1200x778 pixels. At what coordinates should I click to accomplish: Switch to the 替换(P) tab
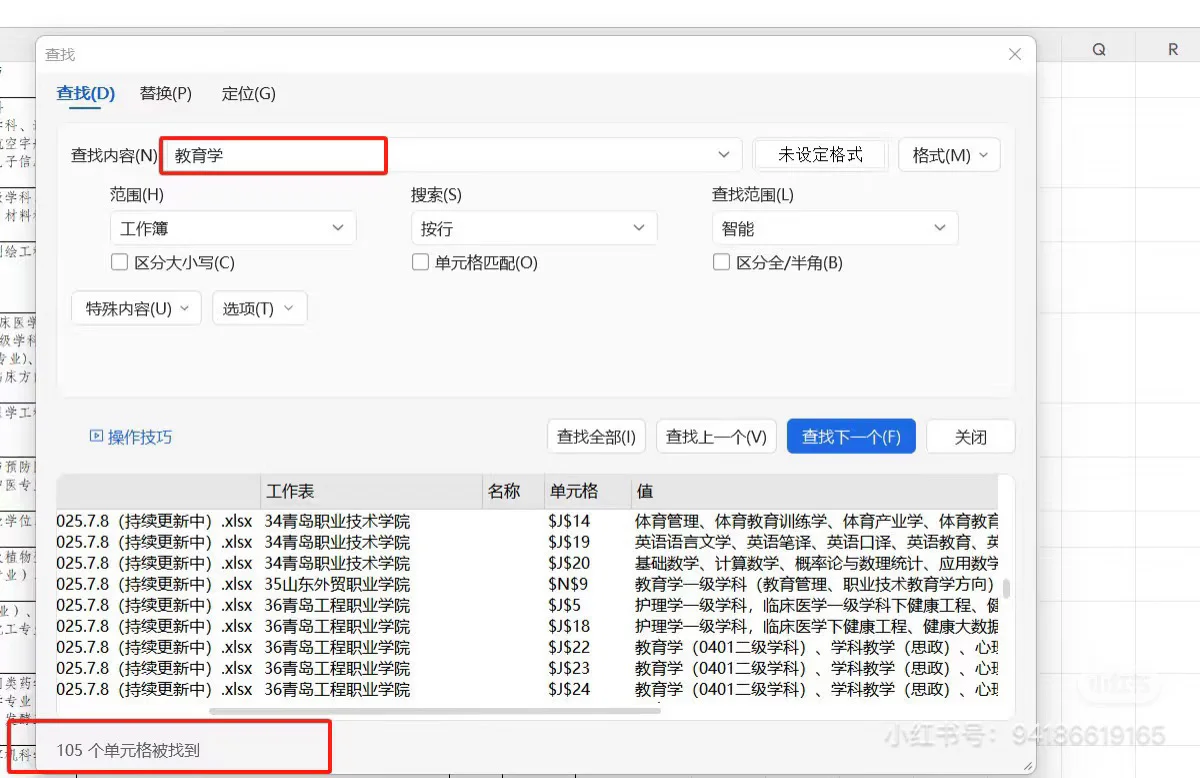pos(165,93)
